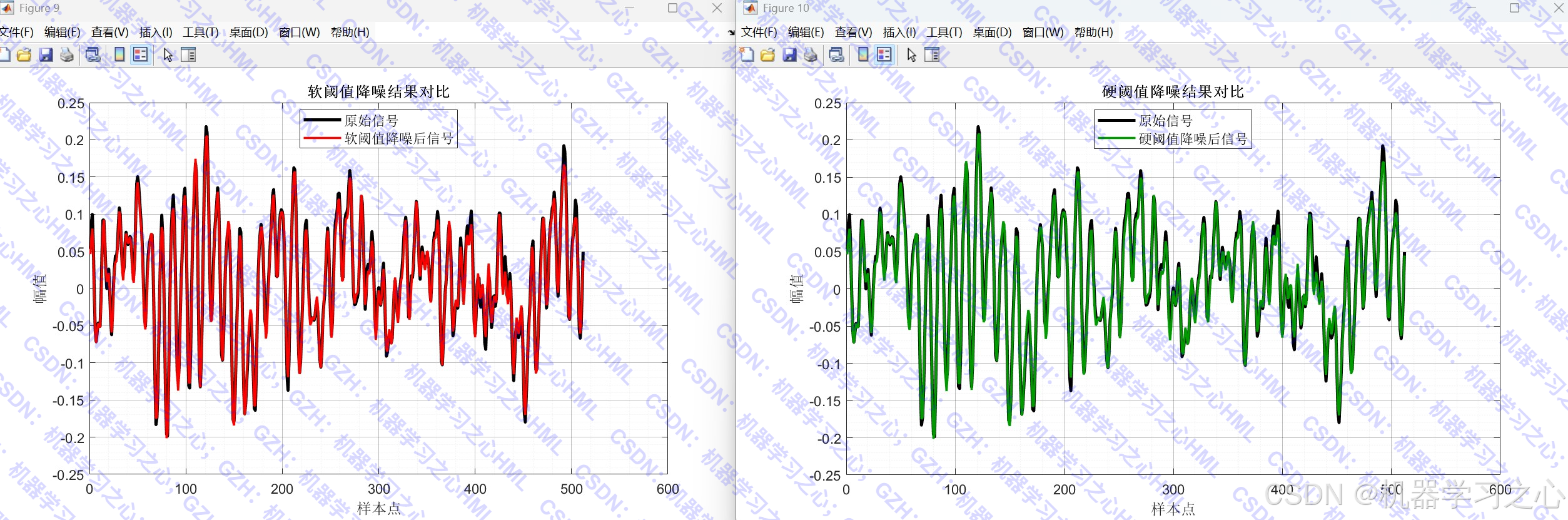Click Link Plot icon in Figure 10 toolbar
Screen dimensions: 1568x520
836,55
